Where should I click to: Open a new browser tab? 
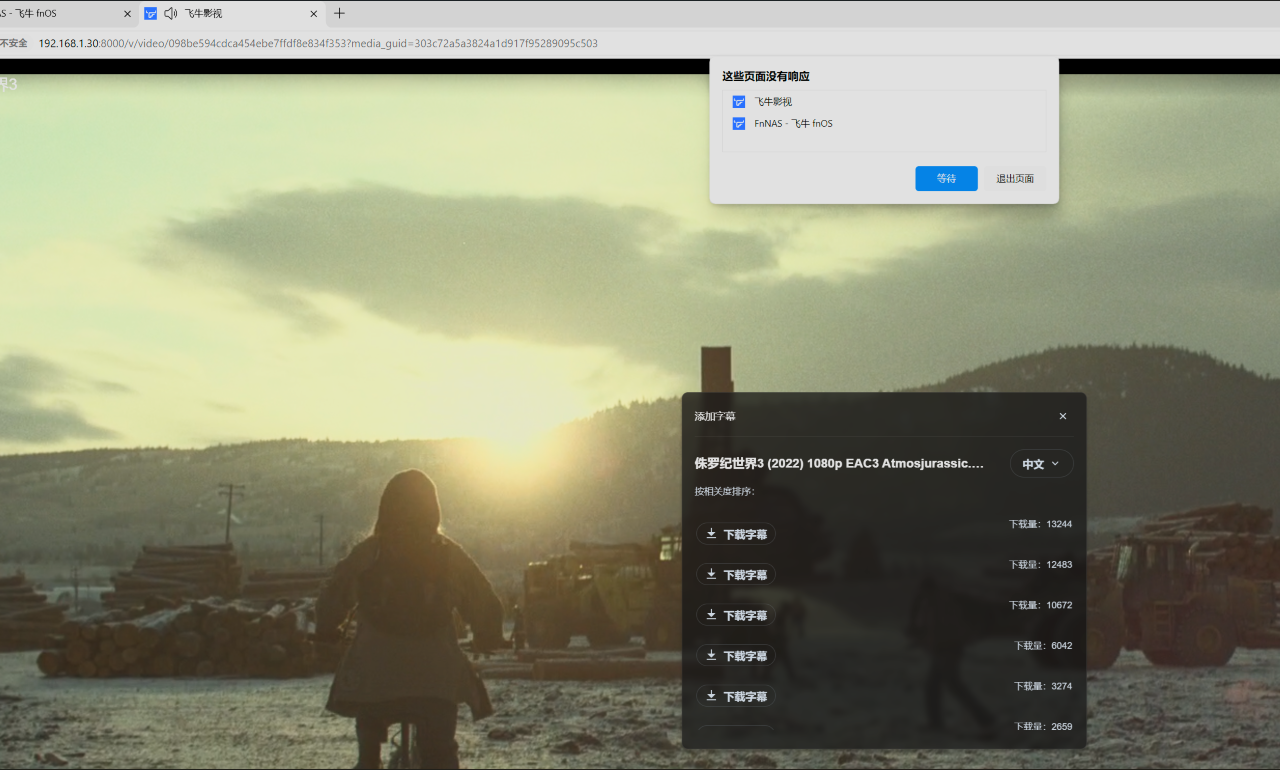coord(339,14)
